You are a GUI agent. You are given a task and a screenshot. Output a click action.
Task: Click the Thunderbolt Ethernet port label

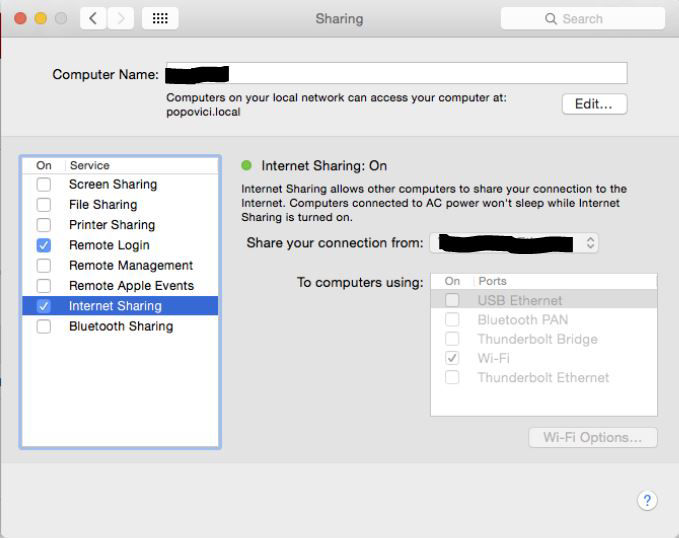(543, 377)
